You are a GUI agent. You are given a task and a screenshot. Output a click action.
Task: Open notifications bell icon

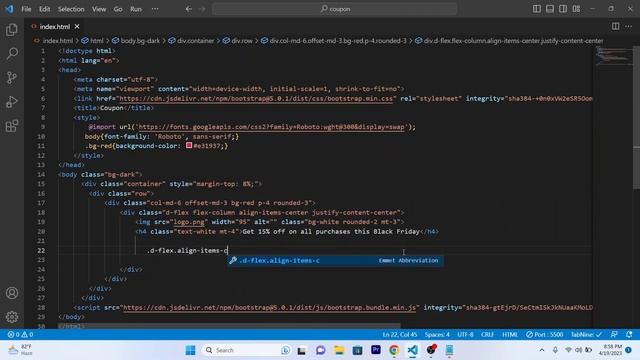click(629, 334)
